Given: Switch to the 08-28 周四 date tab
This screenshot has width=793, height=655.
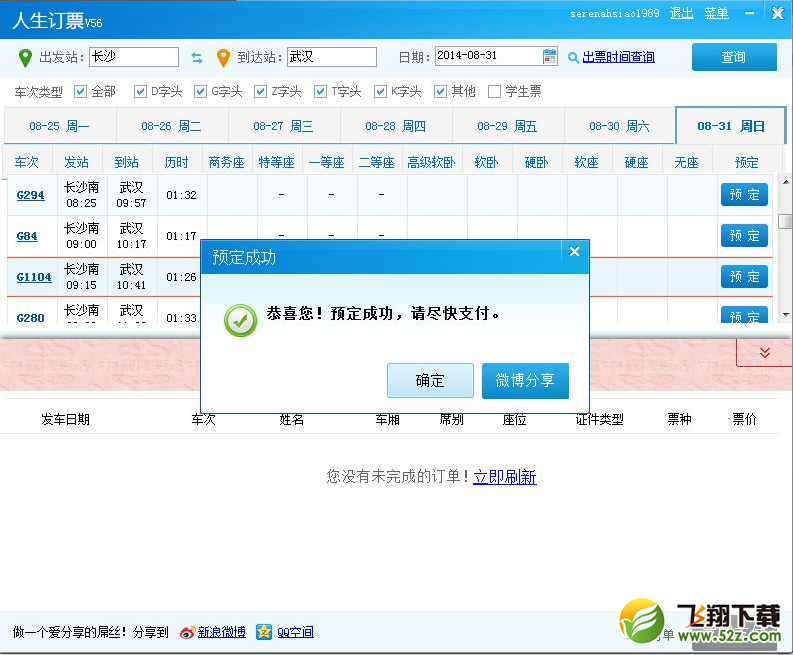Looking at the screenshot, I should [396, 126].
